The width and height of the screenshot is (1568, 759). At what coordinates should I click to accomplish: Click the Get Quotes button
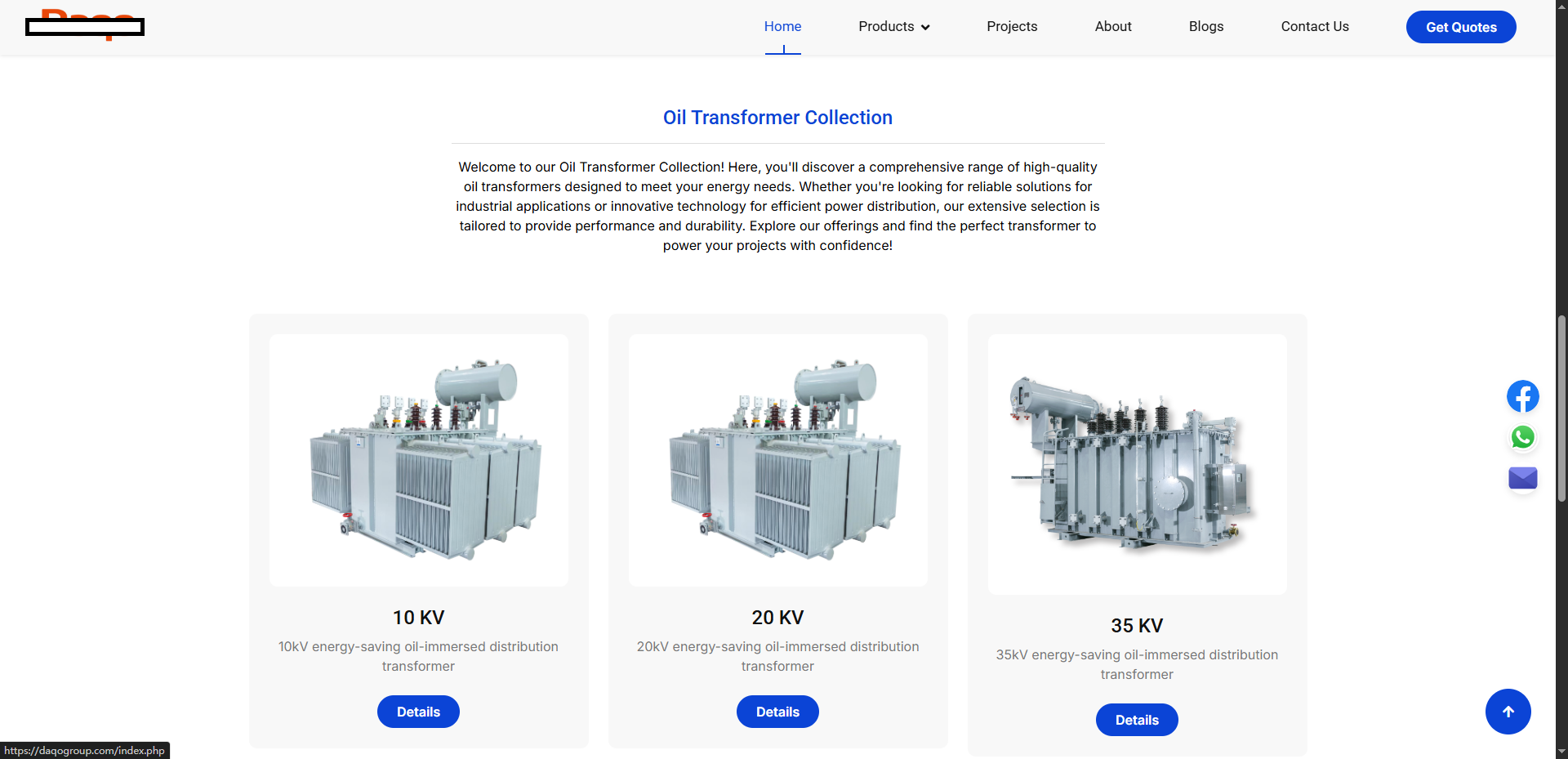(x=1460, y=27)
